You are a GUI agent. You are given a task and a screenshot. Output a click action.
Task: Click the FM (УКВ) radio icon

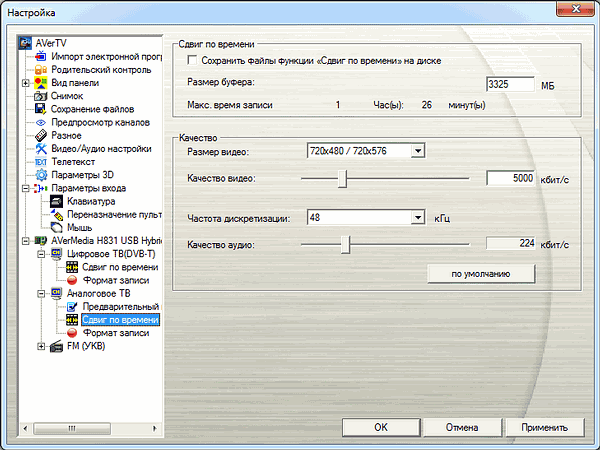56,346
